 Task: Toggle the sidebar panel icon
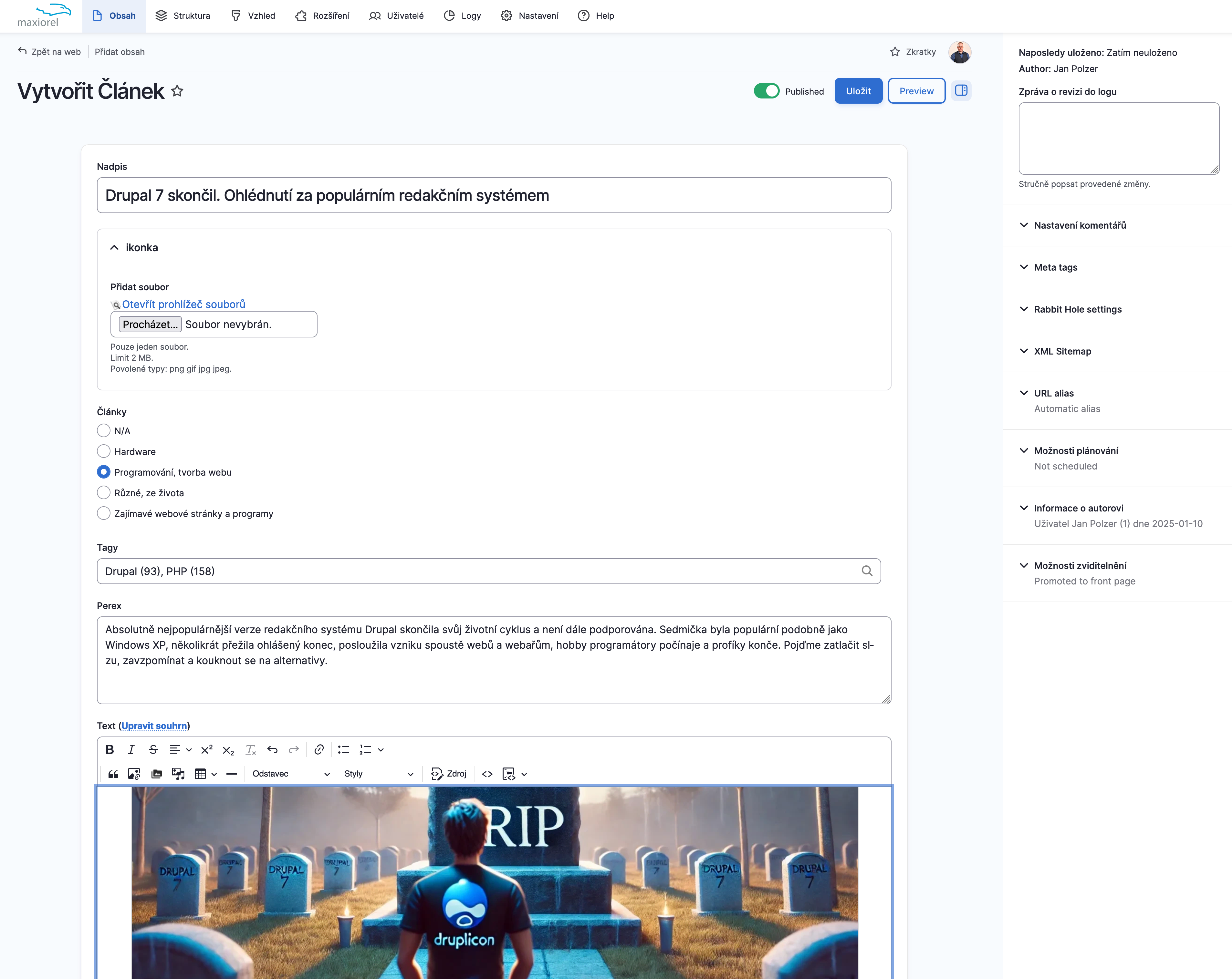coord(961,91)
